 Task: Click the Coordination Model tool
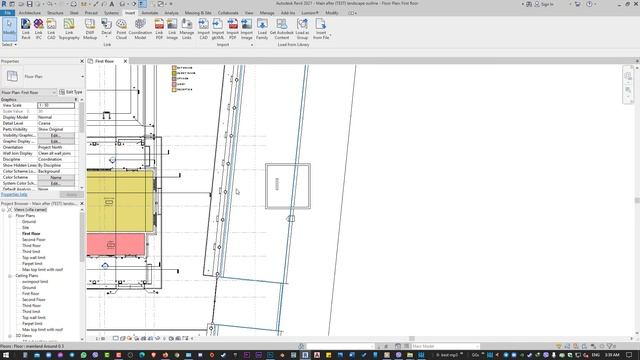(x=140, y=29)
